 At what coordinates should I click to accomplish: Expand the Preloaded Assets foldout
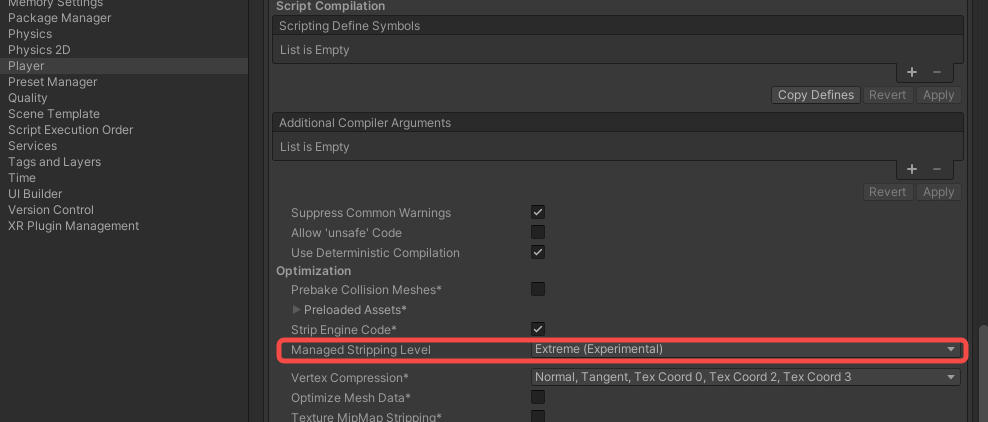tap(297, 310)
